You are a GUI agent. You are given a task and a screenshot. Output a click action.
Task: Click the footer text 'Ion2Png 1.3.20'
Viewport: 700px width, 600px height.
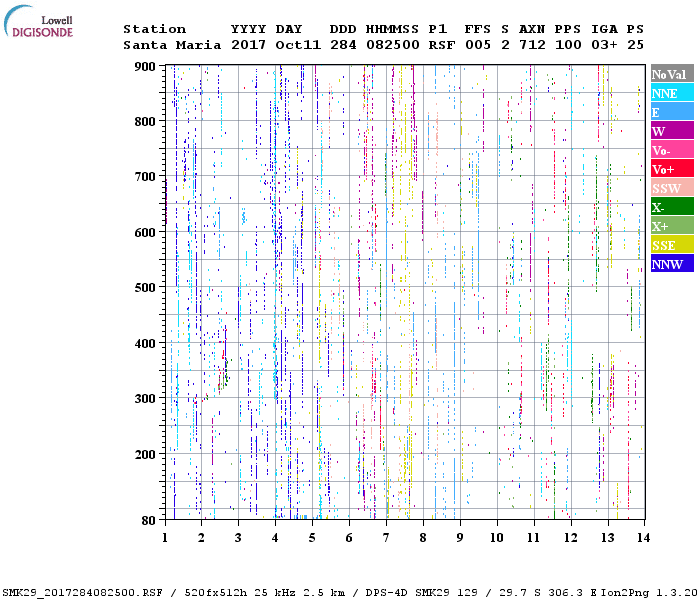(x=649, y=592)
